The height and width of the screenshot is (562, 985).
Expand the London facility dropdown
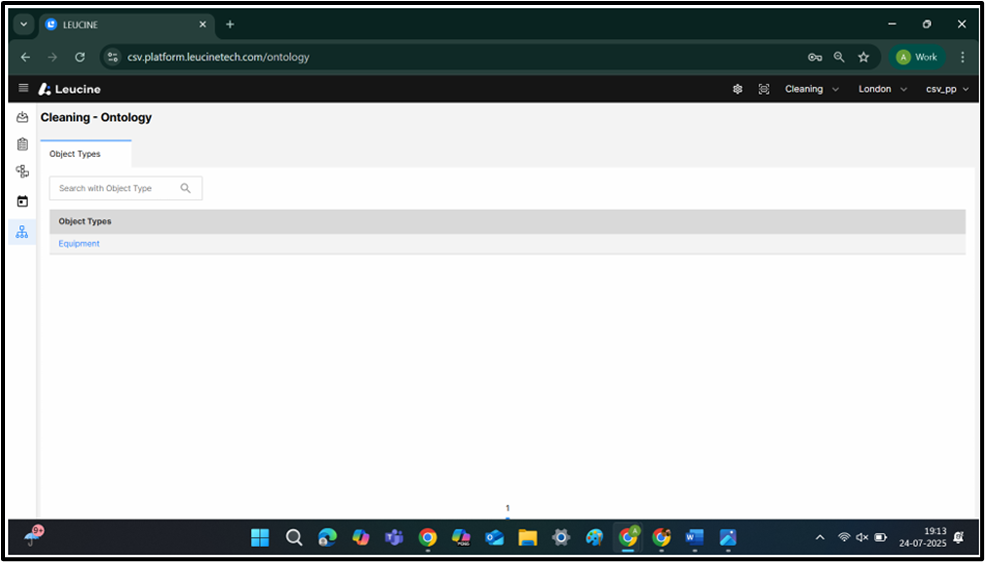883,89
